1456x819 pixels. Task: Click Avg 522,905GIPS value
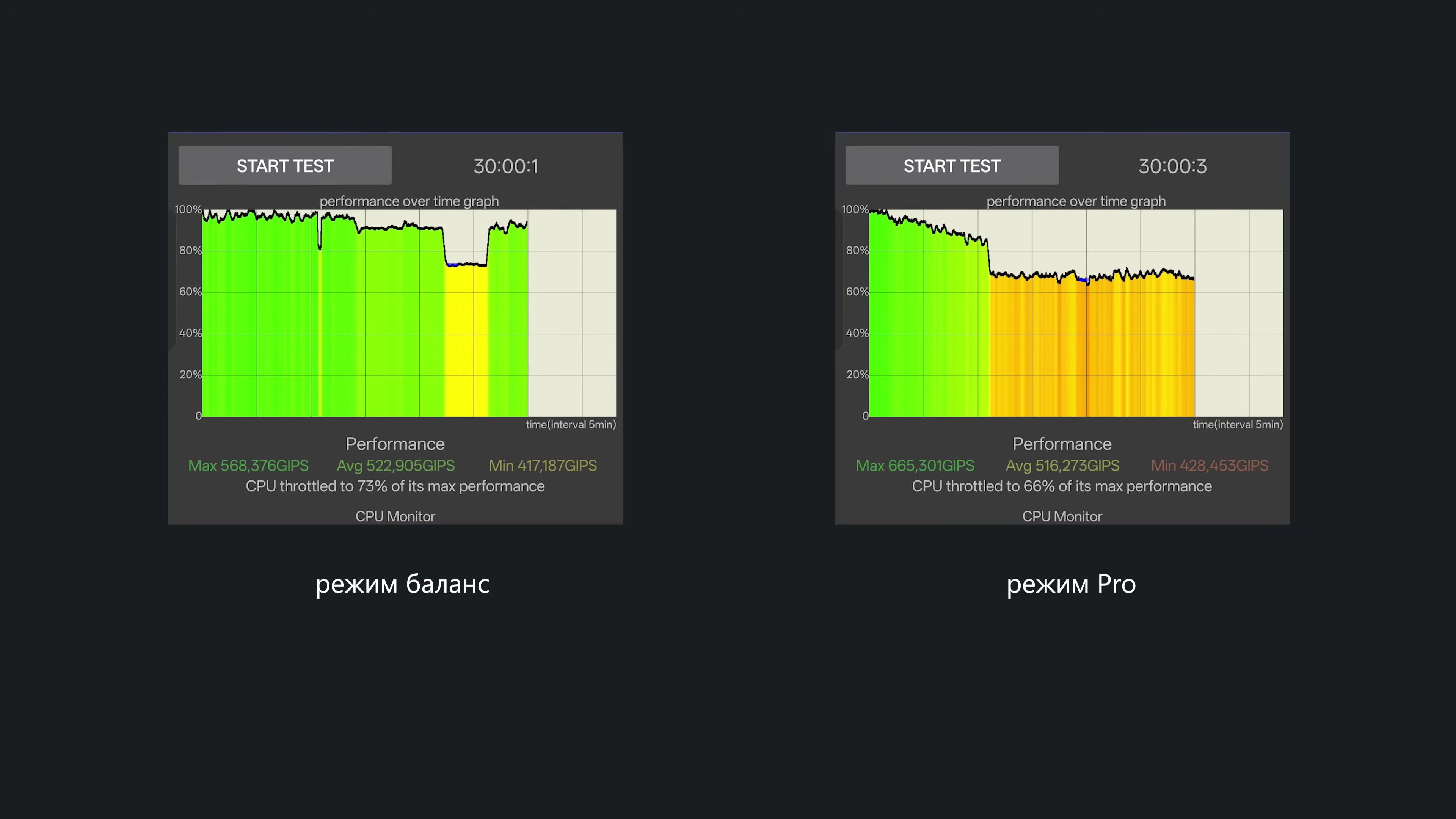coord(395,466)
